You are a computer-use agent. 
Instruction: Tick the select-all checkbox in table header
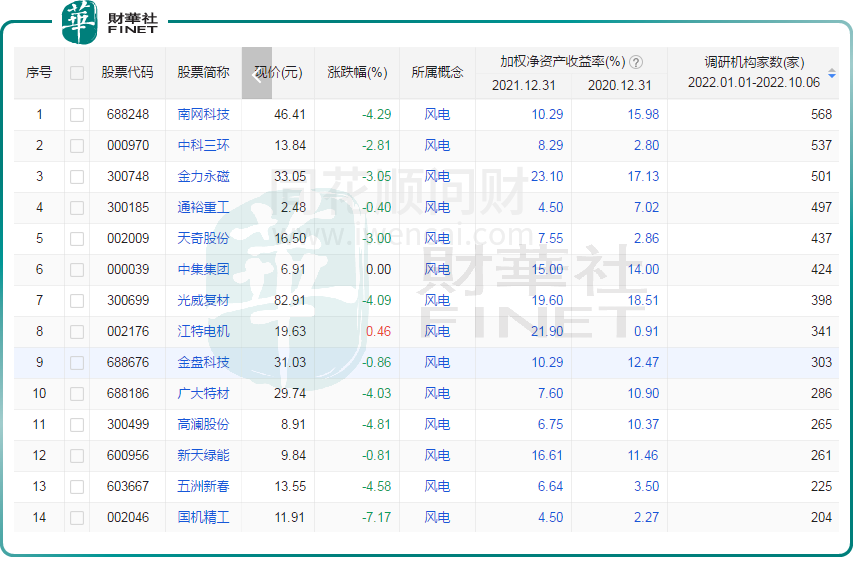click(77, 73)
